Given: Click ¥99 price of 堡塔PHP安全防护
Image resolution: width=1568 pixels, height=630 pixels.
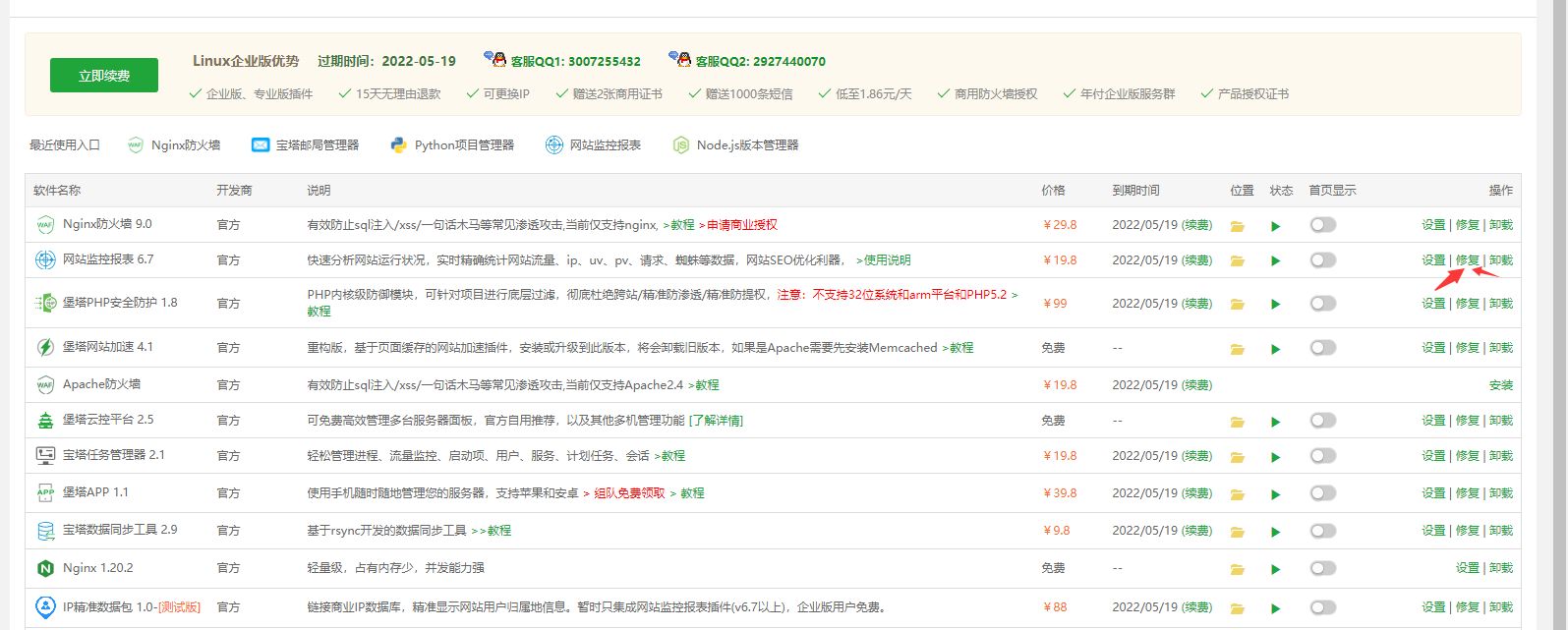Looking at the screenshot, I should [x=1055, y=304].
